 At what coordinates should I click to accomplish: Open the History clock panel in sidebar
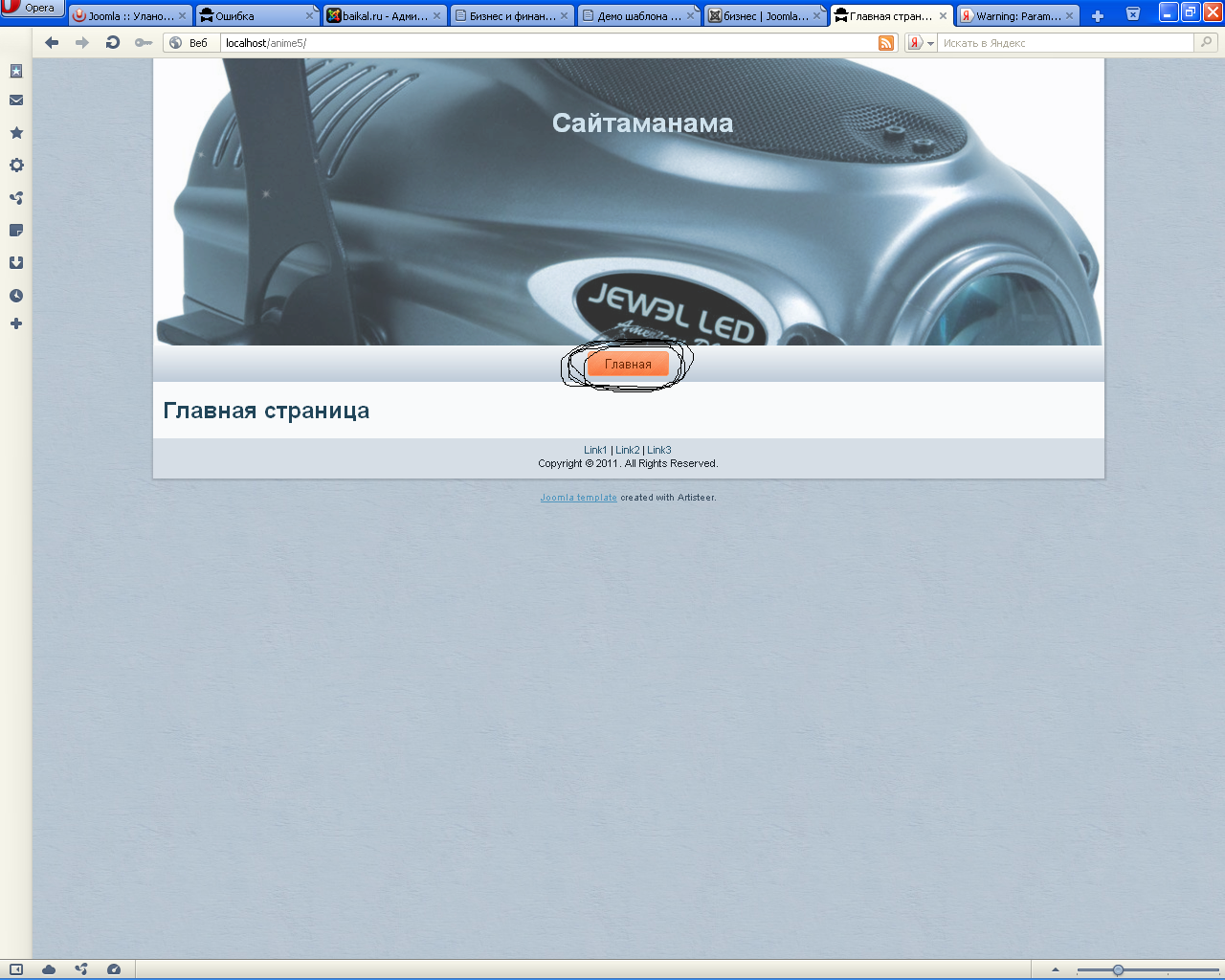(16, 296)
